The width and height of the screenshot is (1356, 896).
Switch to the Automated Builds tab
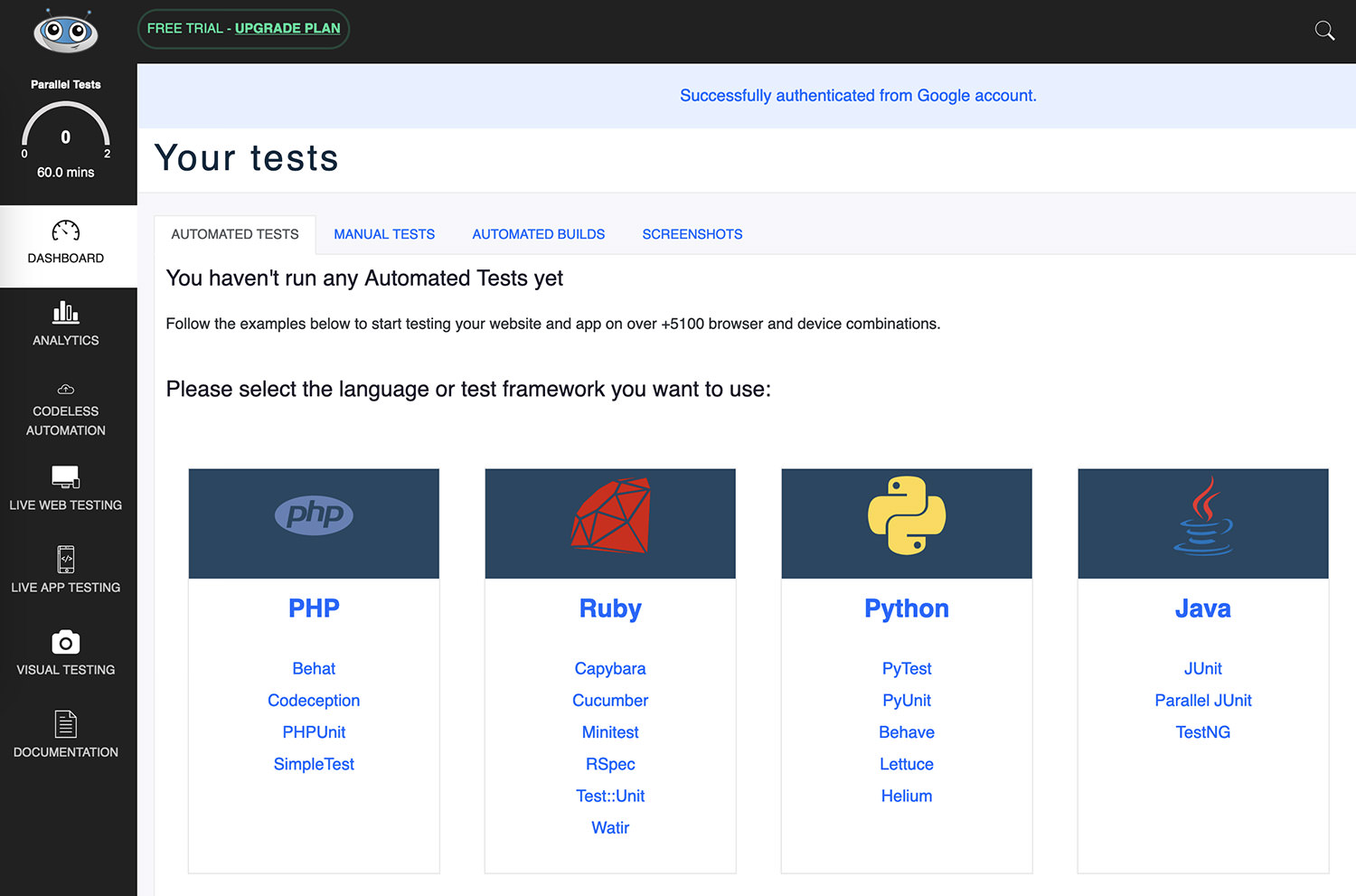coord(539,234)
